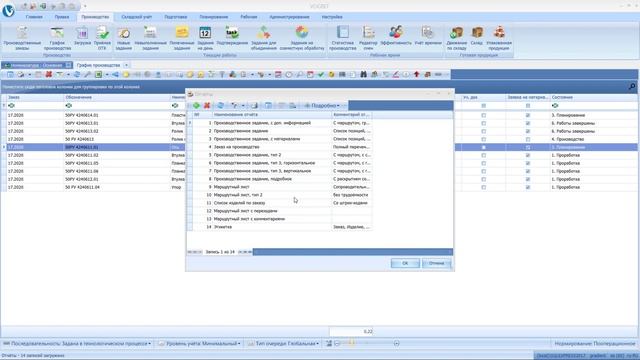Click zoom out minus button on slider
640x360 pixels.
[337, 344]
